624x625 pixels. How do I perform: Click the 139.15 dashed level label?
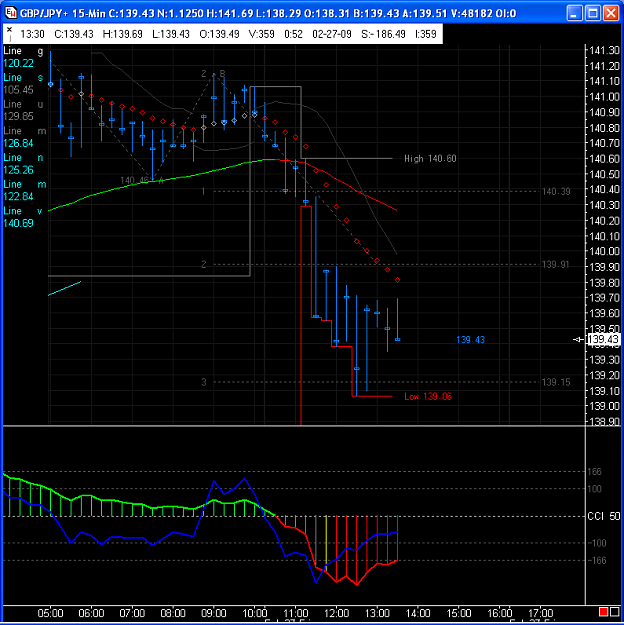click(x=556, y=382)
